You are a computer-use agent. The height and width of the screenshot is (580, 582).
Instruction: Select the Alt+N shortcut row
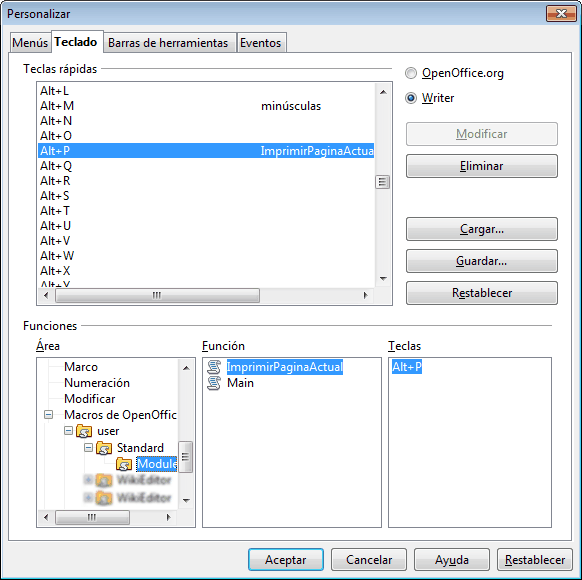206,121
